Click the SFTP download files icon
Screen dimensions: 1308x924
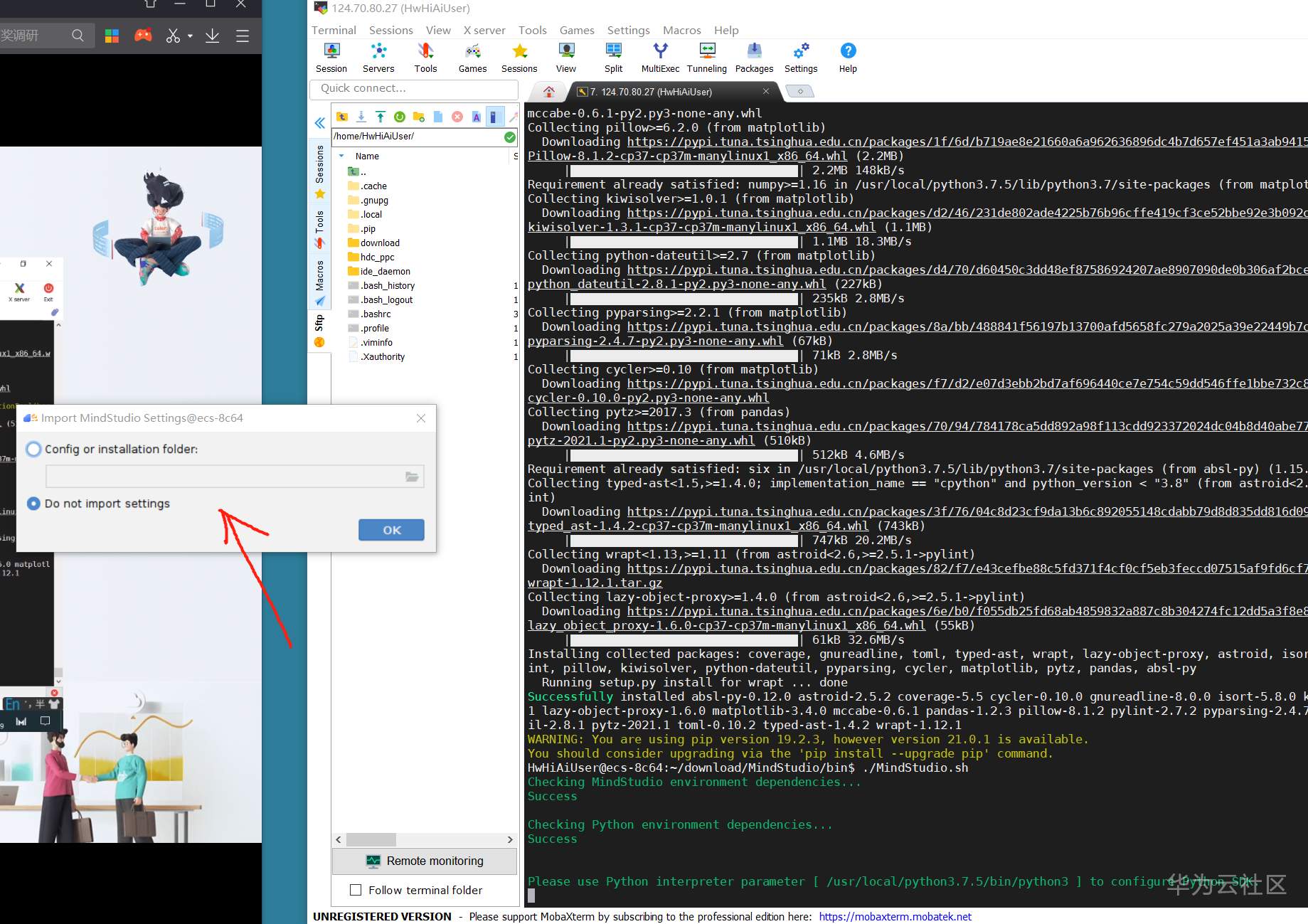point(361,117)
